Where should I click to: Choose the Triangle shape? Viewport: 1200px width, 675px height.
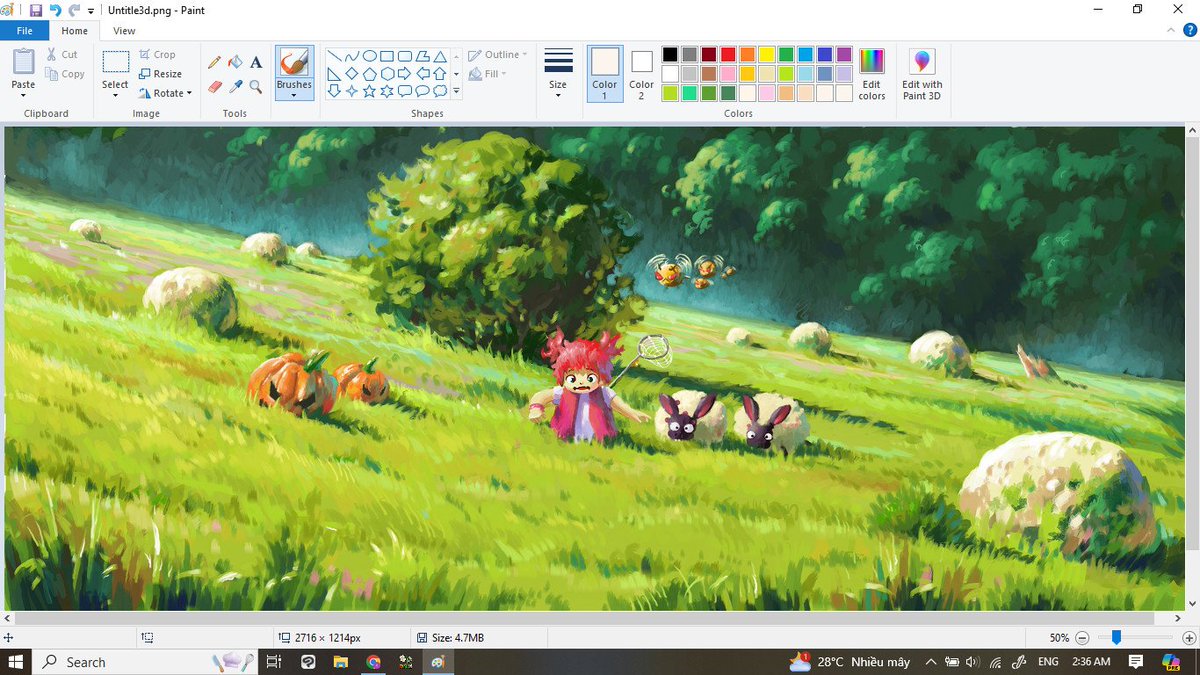click(439, 56)
